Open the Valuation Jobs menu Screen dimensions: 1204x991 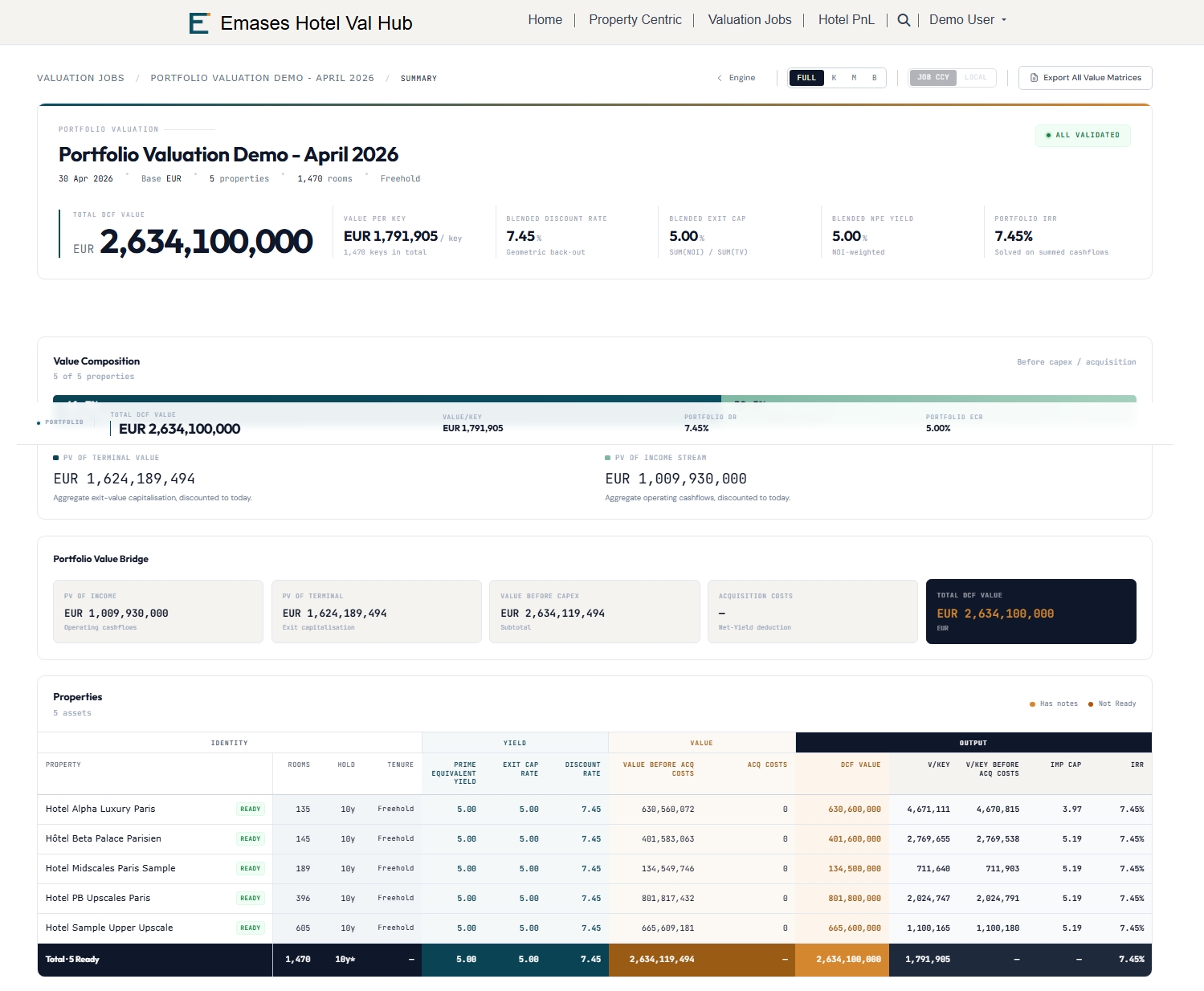coord(749,20)
